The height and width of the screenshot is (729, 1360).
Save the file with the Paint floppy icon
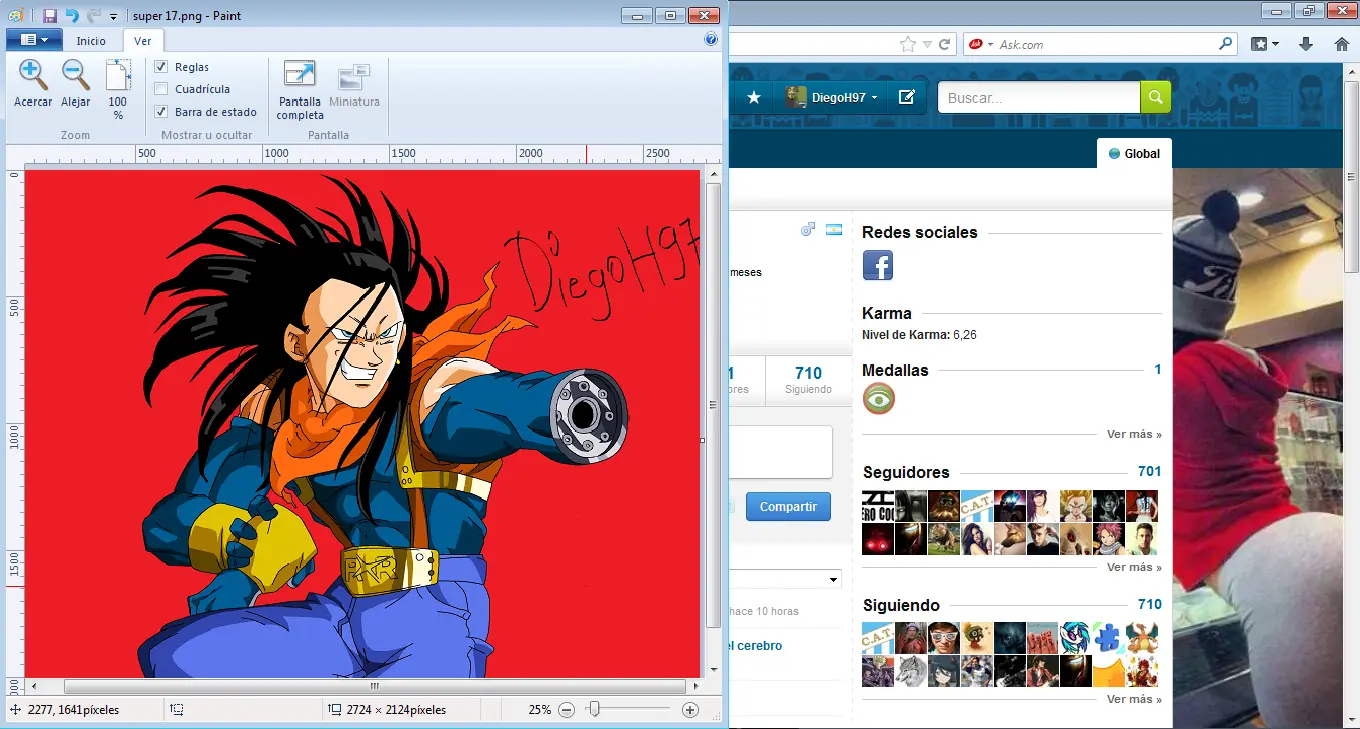(49, 16)
